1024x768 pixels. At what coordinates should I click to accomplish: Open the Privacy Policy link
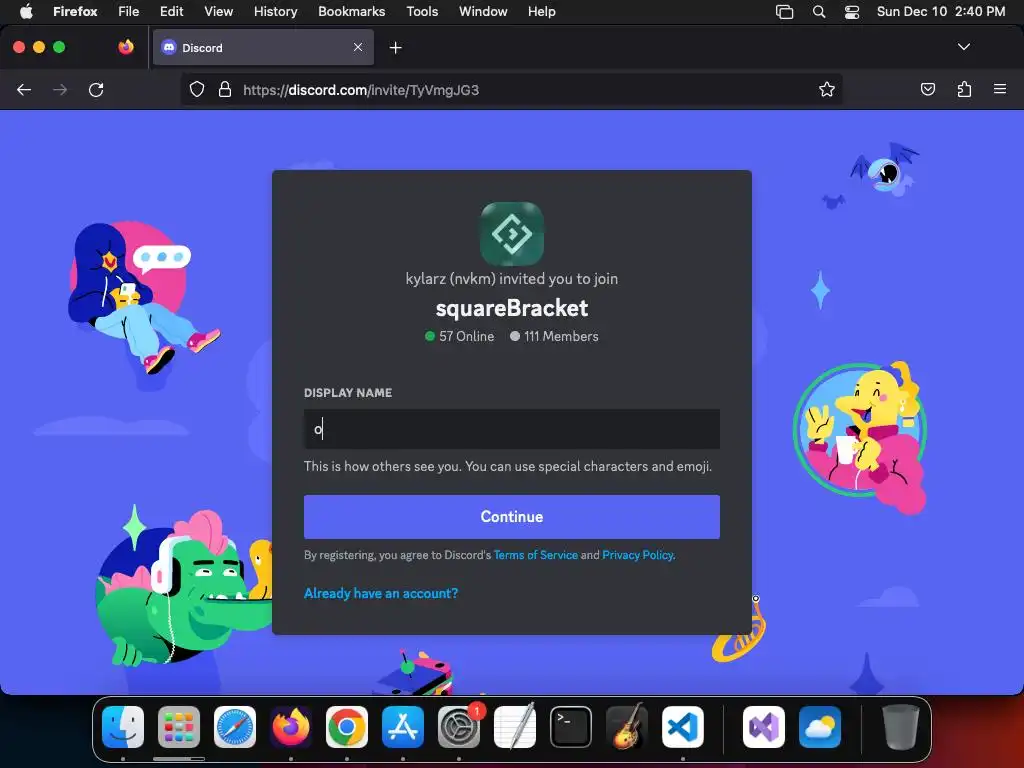pyautogui.click(x=638, y=555)
